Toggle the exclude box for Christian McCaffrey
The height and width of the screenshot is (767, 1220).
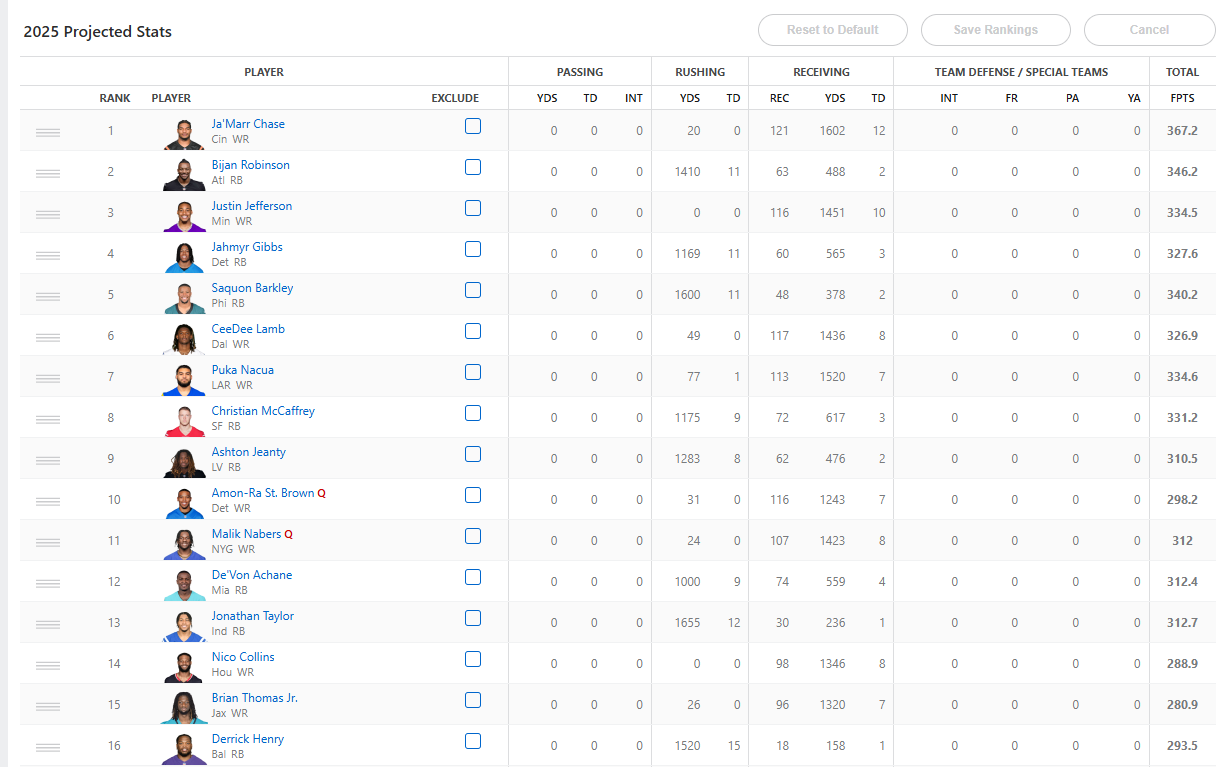coord(473,413)
